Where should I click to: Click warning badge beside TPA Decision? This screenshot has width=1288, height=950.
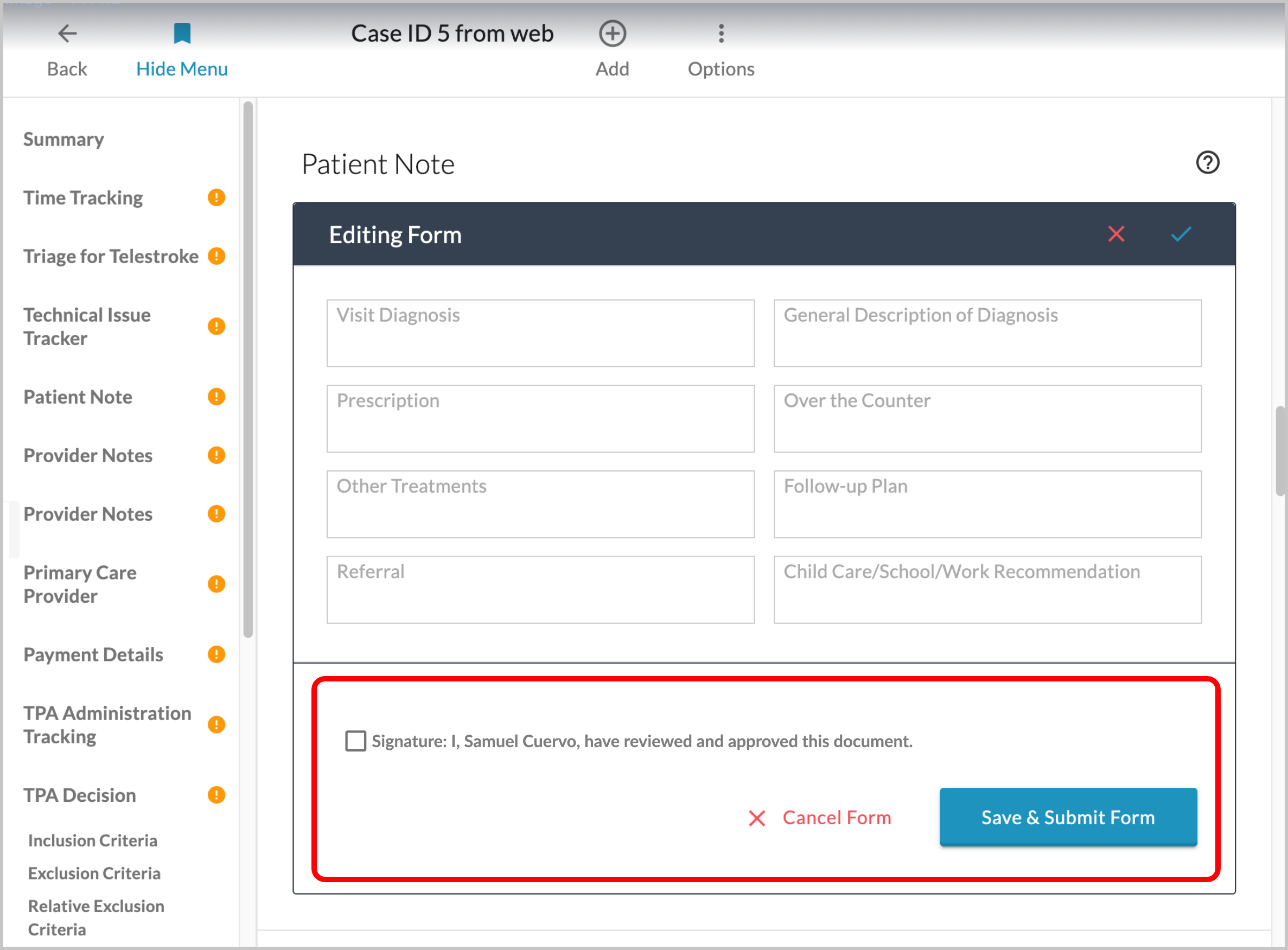(216, 795)
